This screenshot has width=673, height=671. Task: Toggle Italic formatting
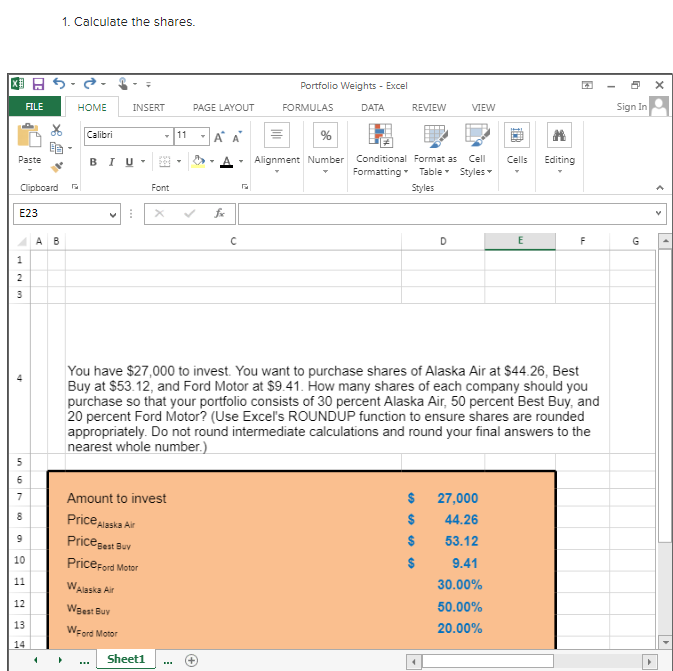point(111,162)
